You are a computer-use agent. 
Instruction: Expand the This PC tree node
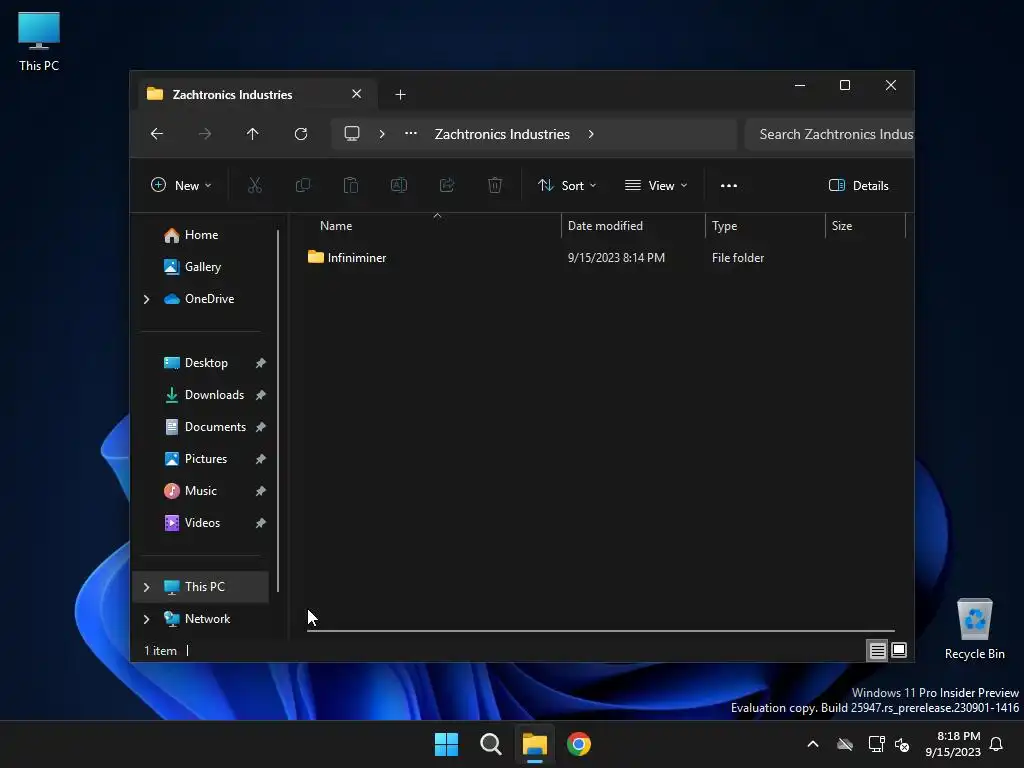pyautogui.click(x=146, y=587)
